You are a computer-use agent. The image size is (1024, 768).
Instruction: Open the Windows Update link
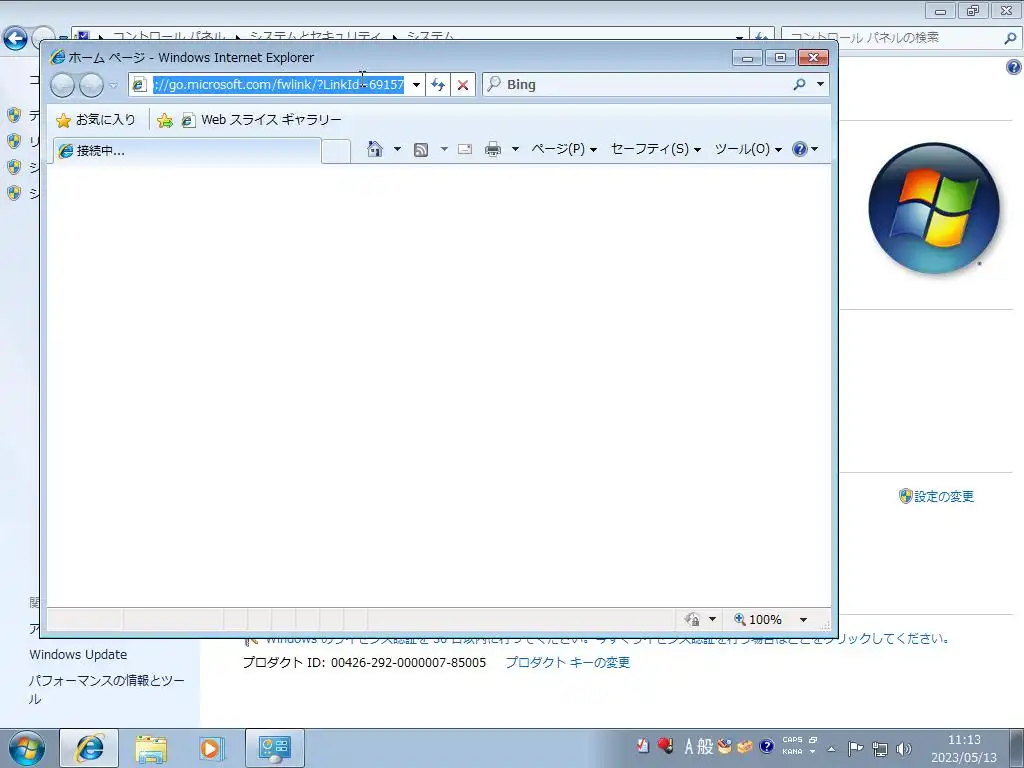[x=78, y=654]
